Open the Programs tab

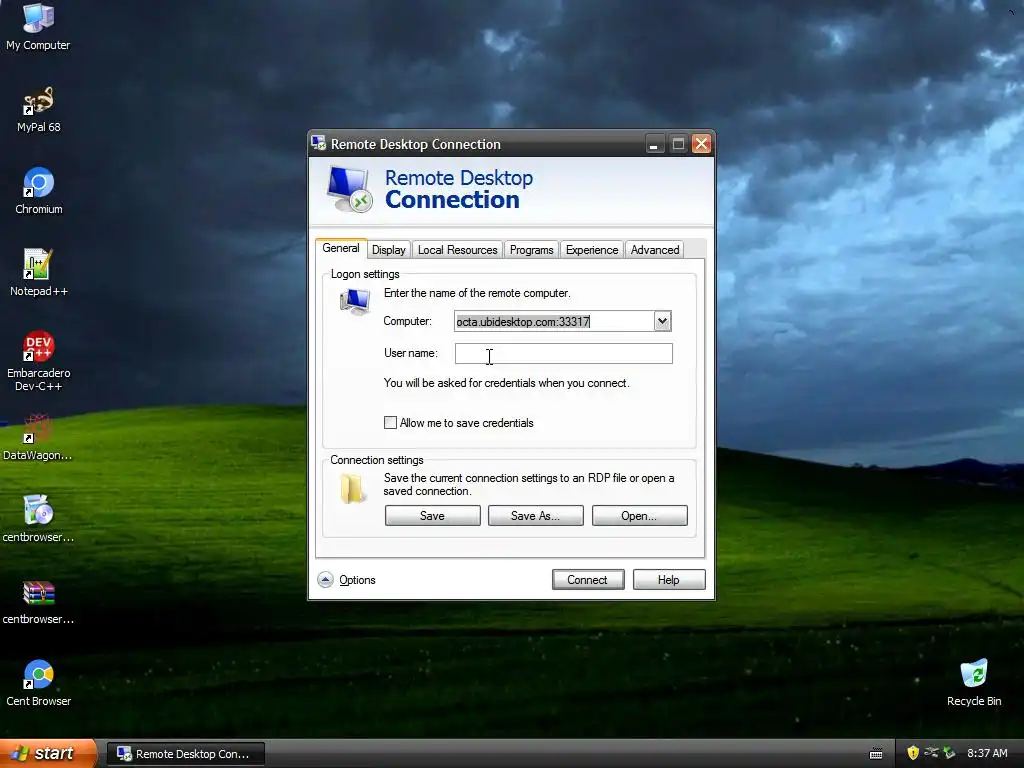coord(531,249)
